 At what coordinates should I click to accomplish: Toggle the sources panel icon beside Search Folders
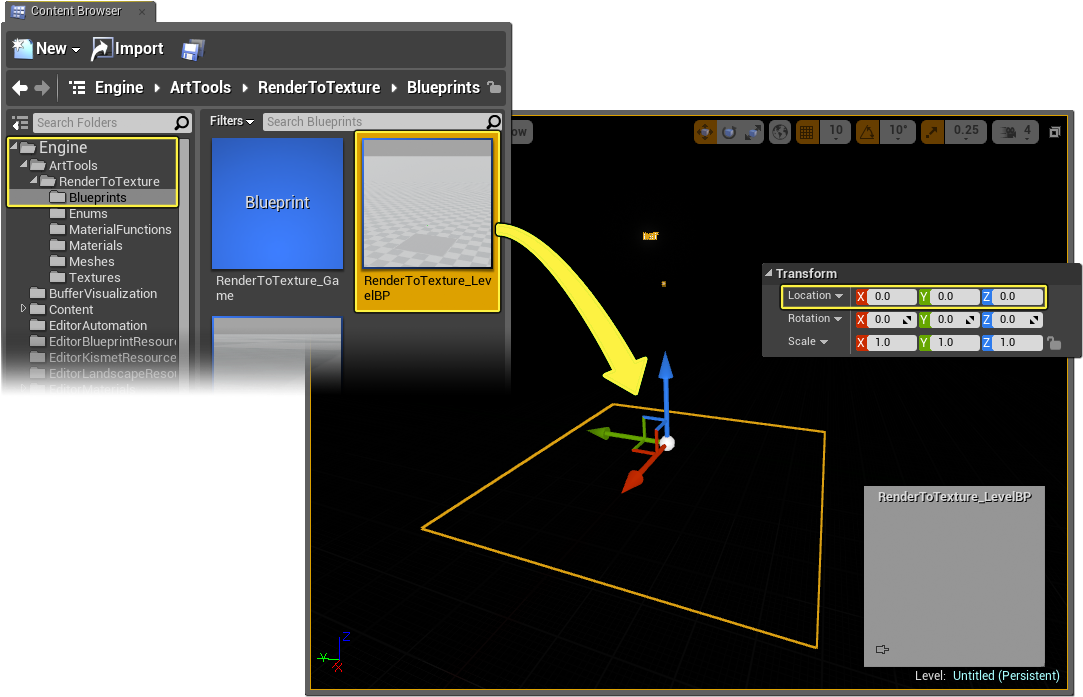(20, 123)
